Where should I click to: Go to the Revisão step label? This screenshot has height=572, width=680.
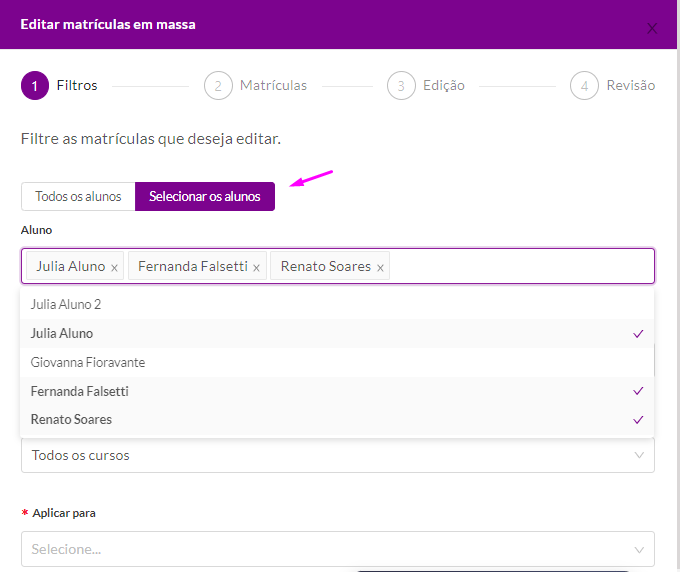pos(630,86)
